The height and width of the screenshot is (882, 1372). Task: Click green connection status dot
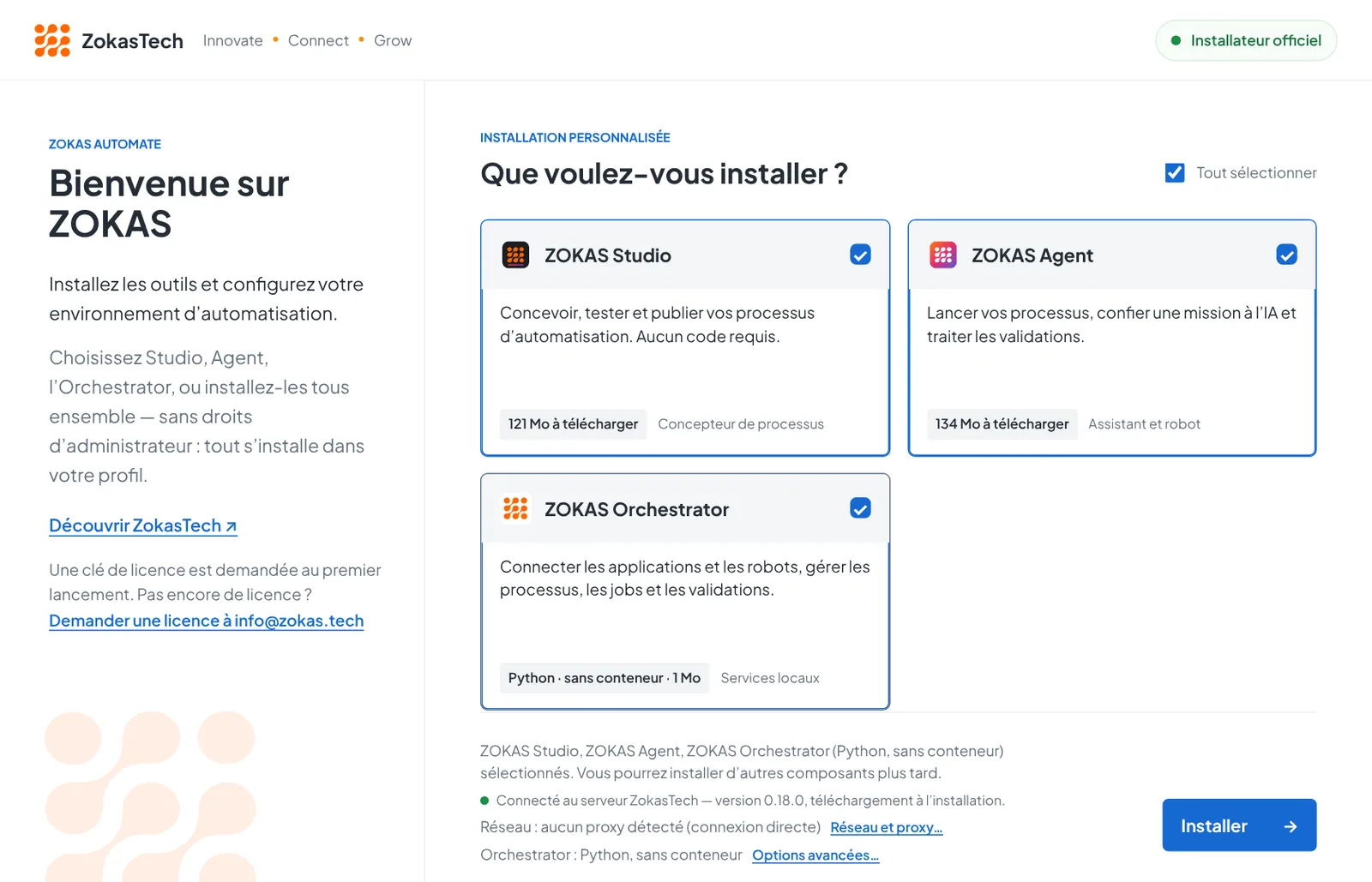484,801
